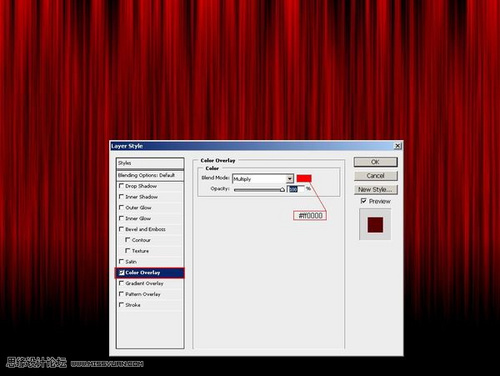Image resolution: width=500 pixels, height=376 pixels.
Task: Enable the Outer Glow effect checkbox
Action: pos(121,207)
